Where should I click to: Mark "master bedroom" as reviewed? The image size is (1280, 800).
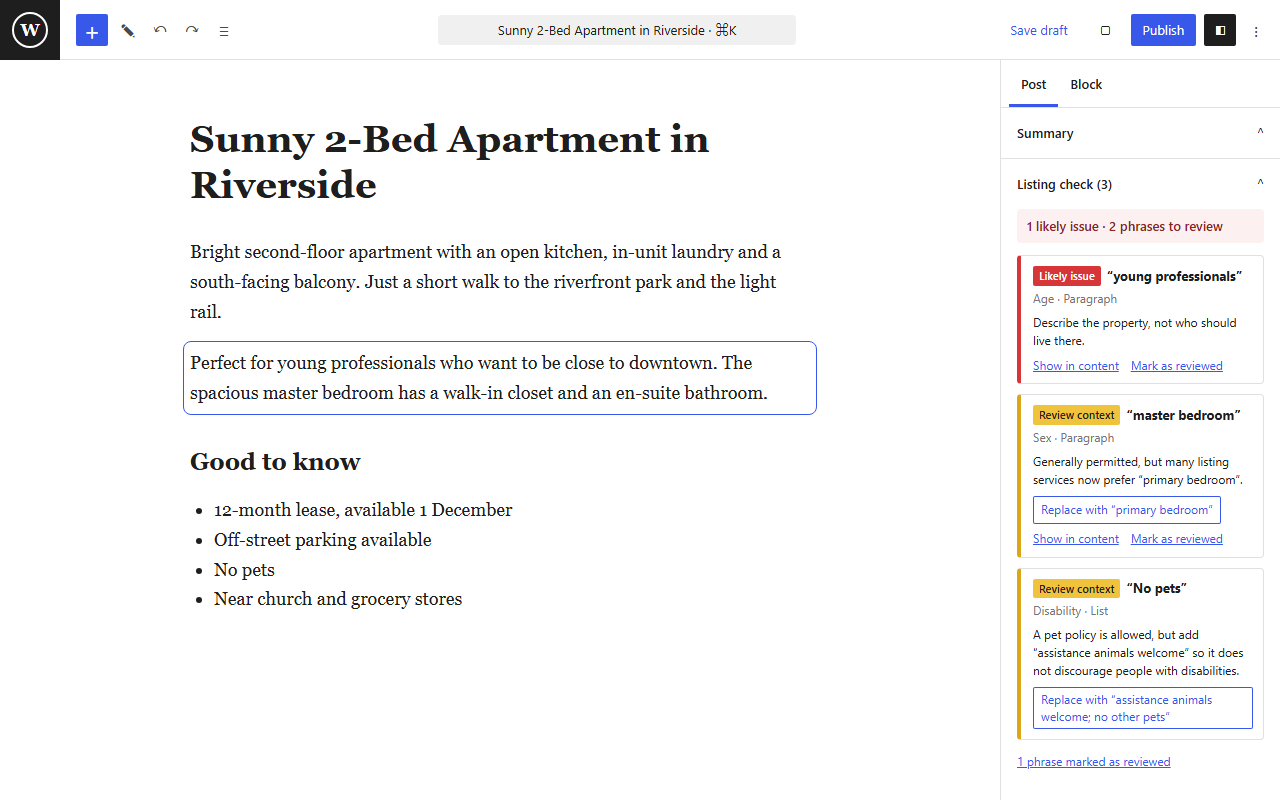pos(1177,539)
